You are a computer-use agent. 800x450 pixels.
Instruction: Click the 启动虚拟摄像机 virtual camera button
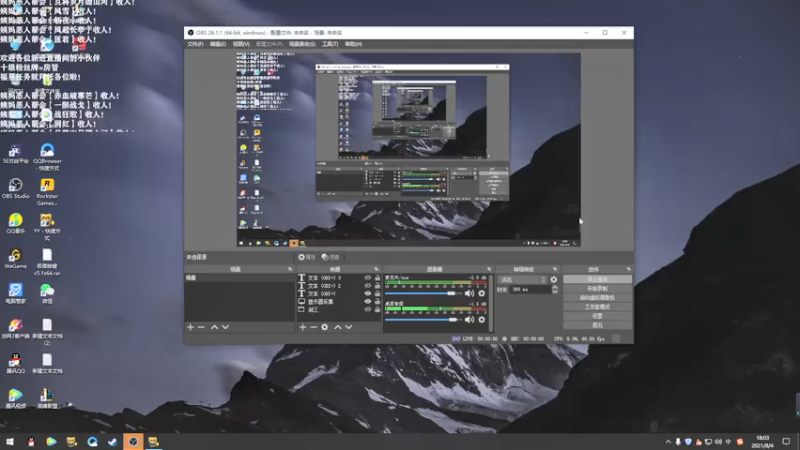597,298
